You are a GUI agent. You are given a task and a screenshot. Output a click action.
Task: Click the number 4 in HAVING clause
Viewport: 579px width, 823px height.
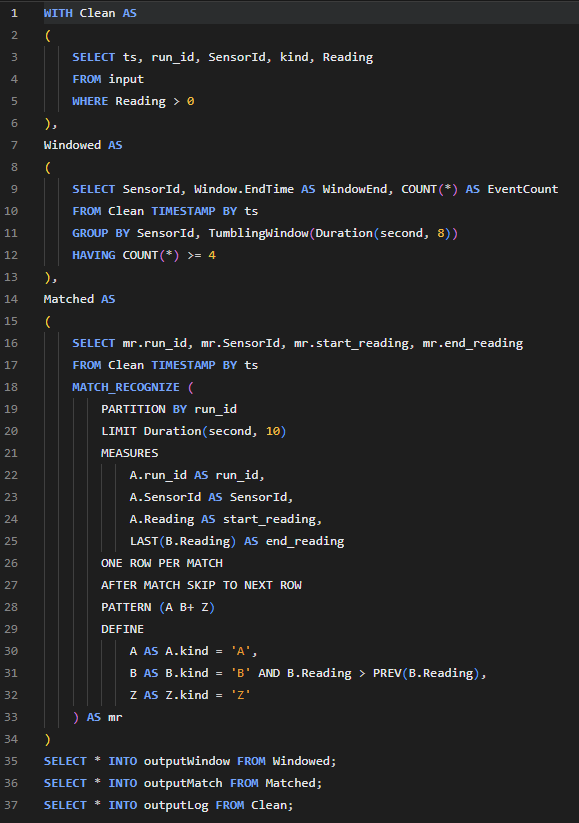click(x=212, y=255)
